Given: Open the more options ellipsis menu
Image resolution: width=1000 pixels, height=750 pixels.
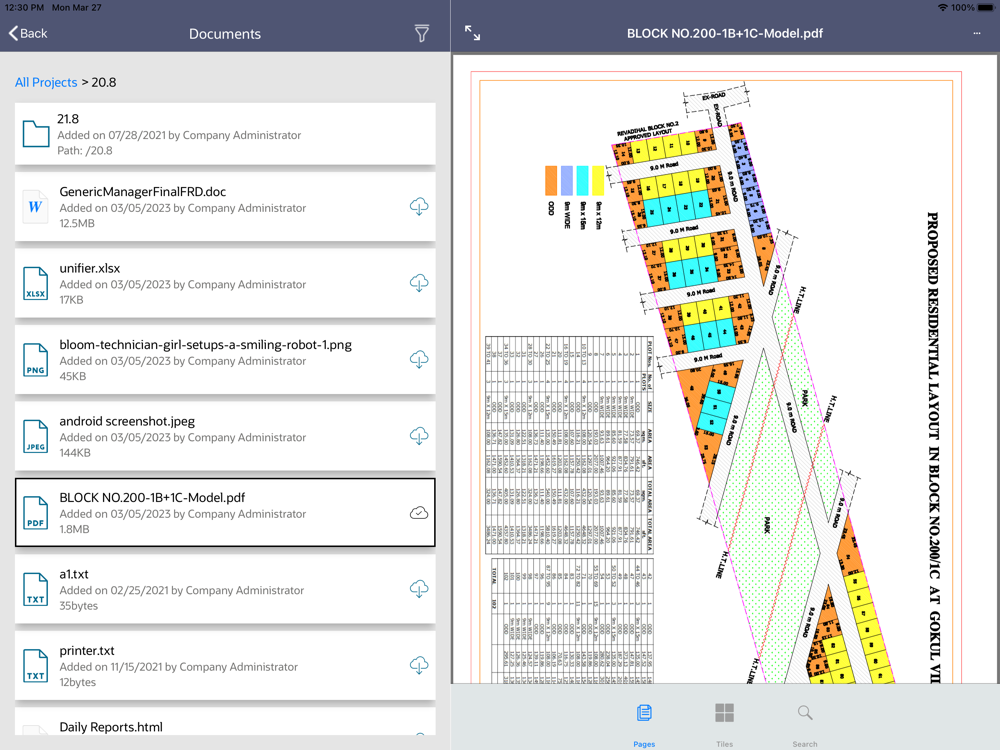Looking at the screenshot, I should (x=976, y=33).
